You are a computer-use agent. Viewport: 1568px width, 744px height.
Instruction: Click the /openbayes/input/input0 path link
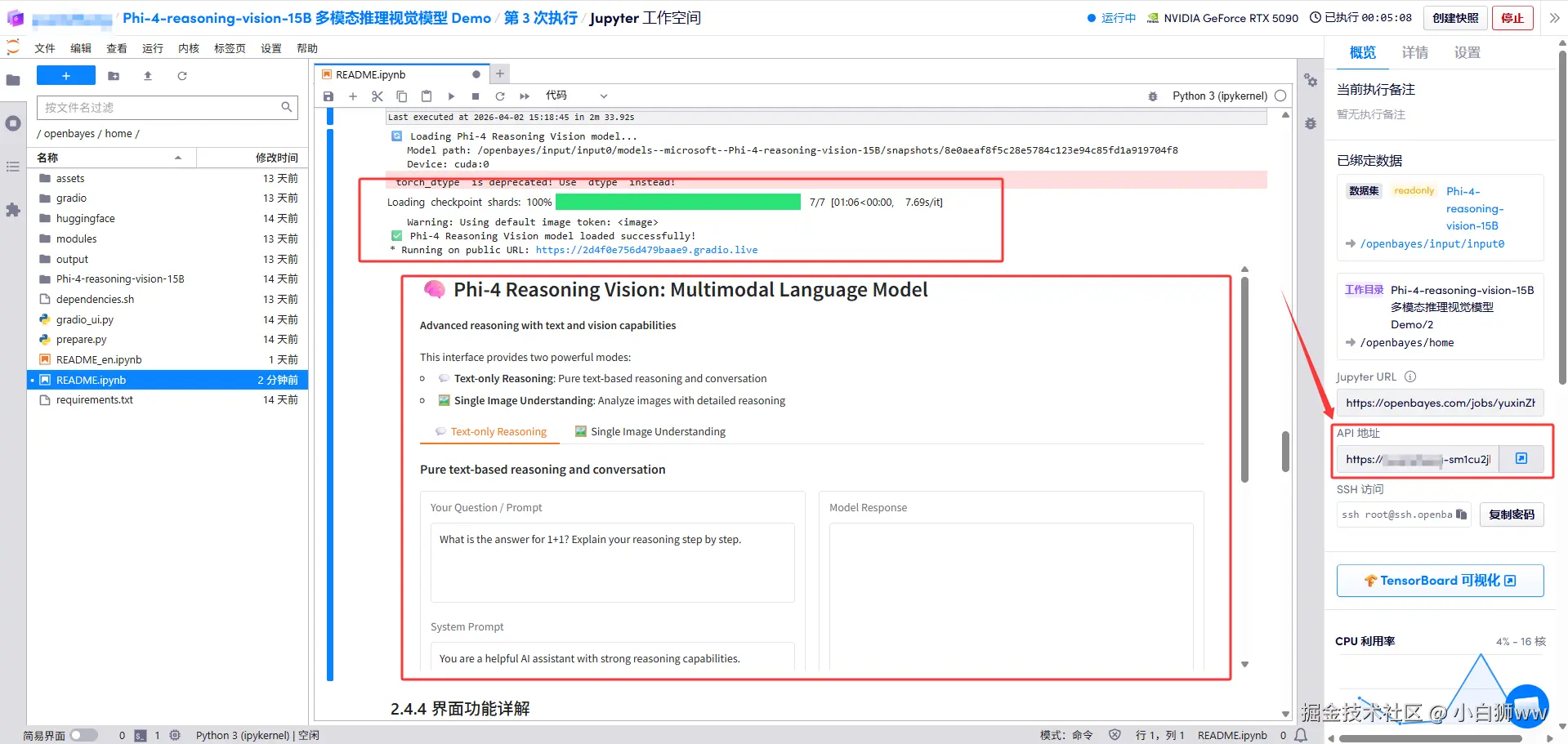point(1432,244)
